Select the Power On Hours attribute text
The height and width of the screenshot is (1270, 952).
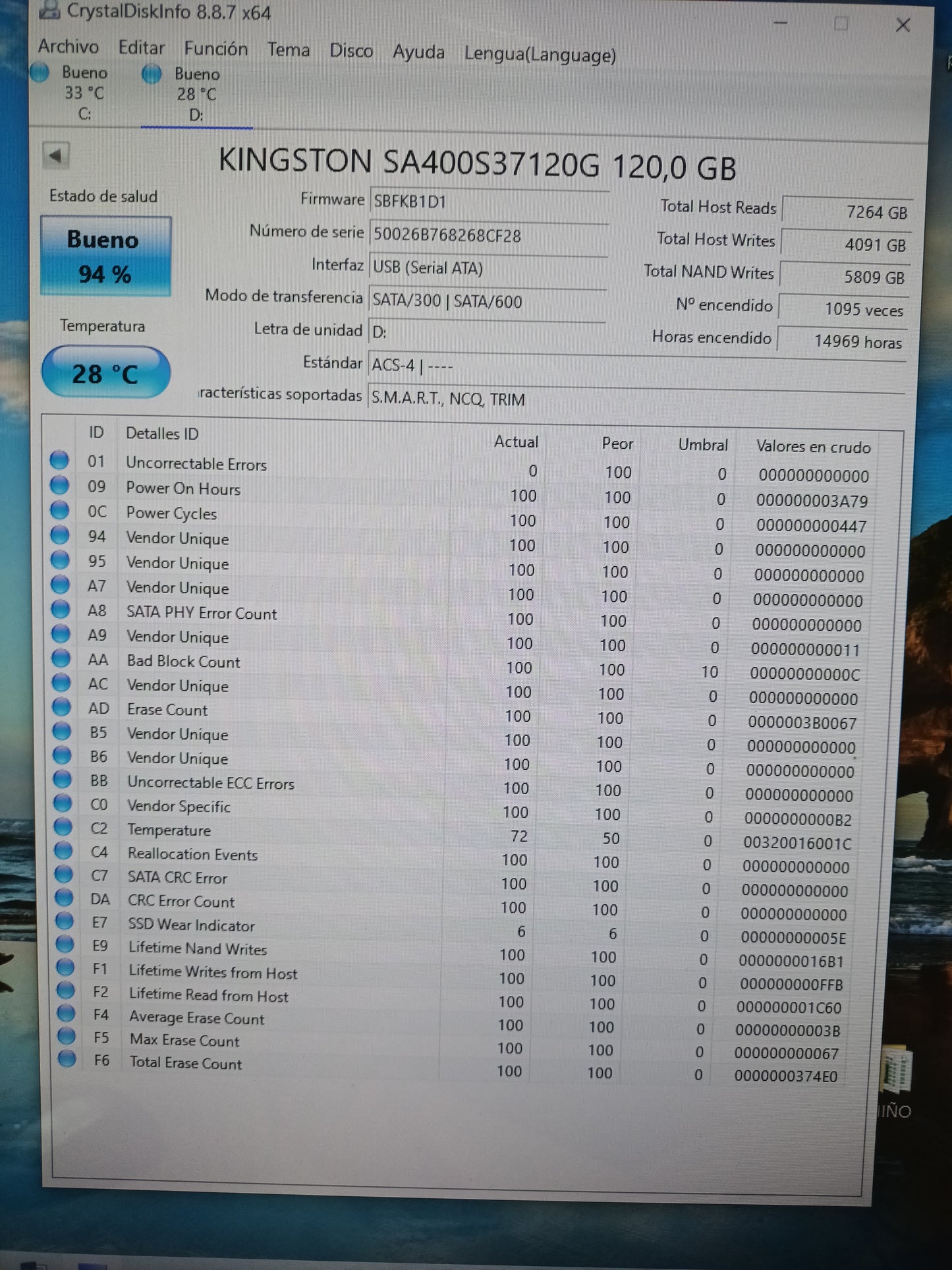coord(183,488)
